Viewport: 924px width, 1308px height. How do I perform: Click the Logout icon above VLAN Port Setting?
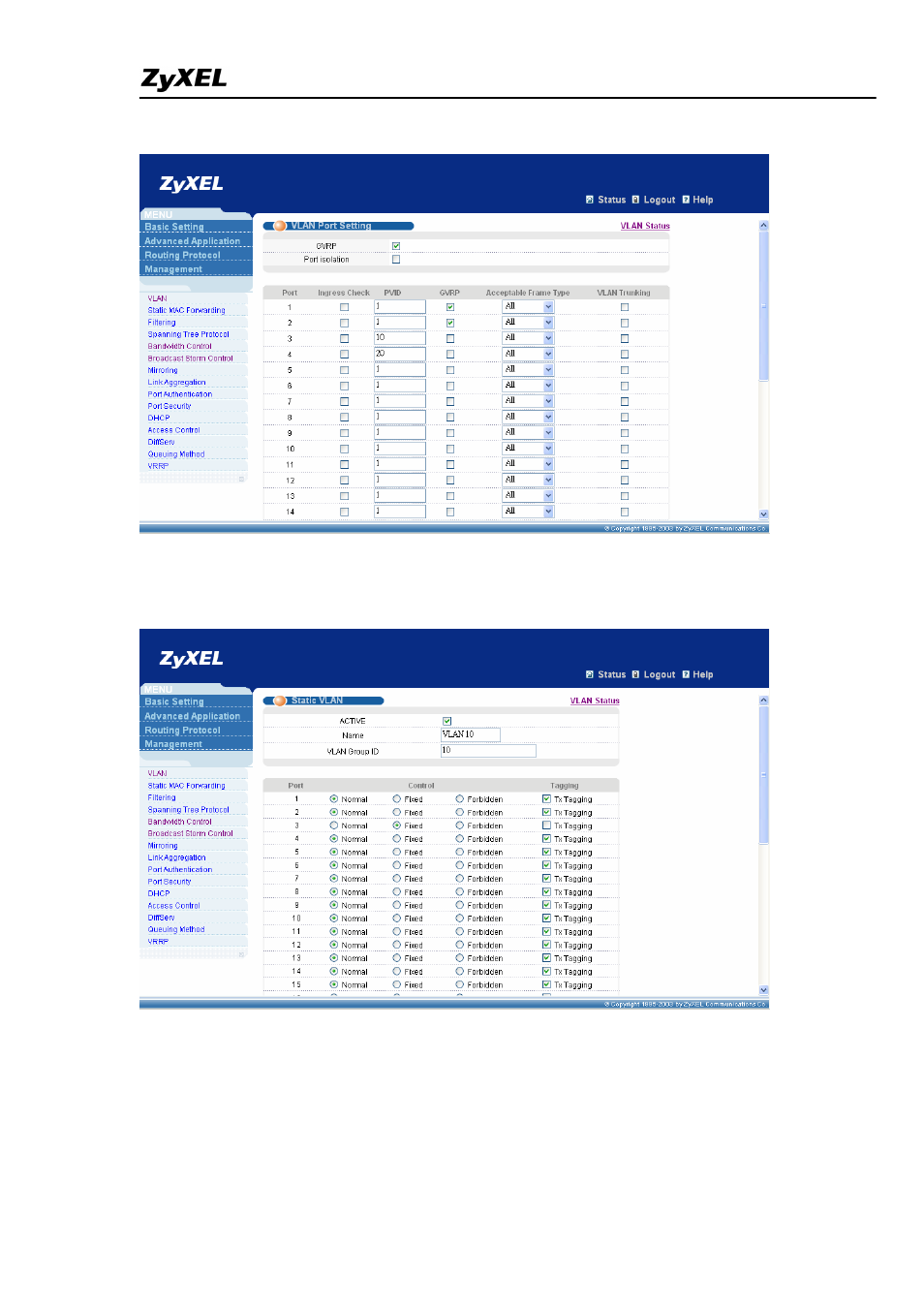click(635, 200)
